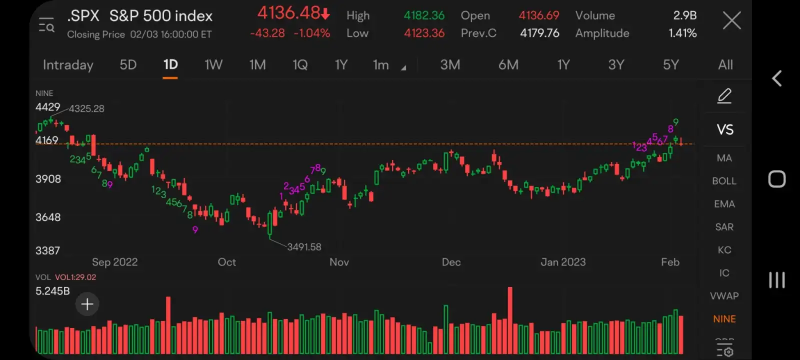Screen dimensions: 800x360
Task: Open the stock search list icon
Action: tap(46, 24)
